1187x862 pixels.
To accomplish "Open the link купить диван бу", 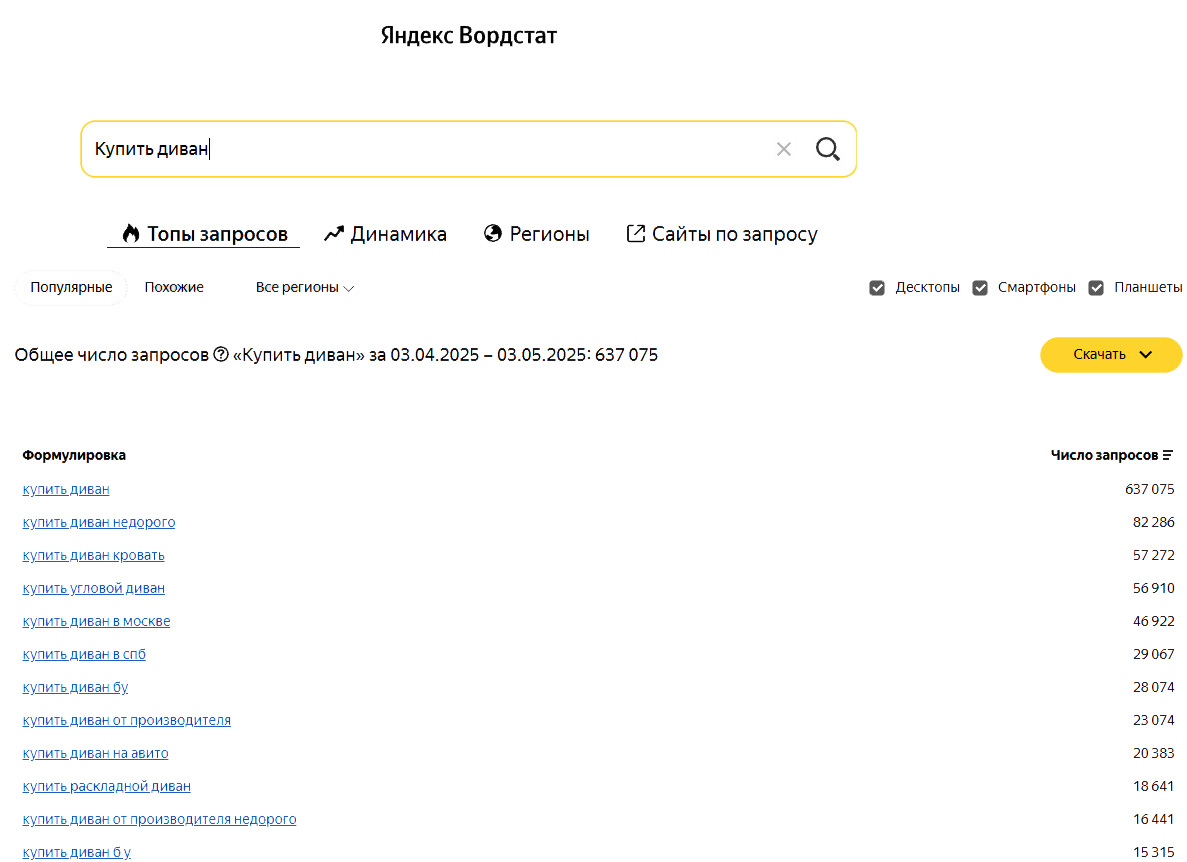I will 75,687.
